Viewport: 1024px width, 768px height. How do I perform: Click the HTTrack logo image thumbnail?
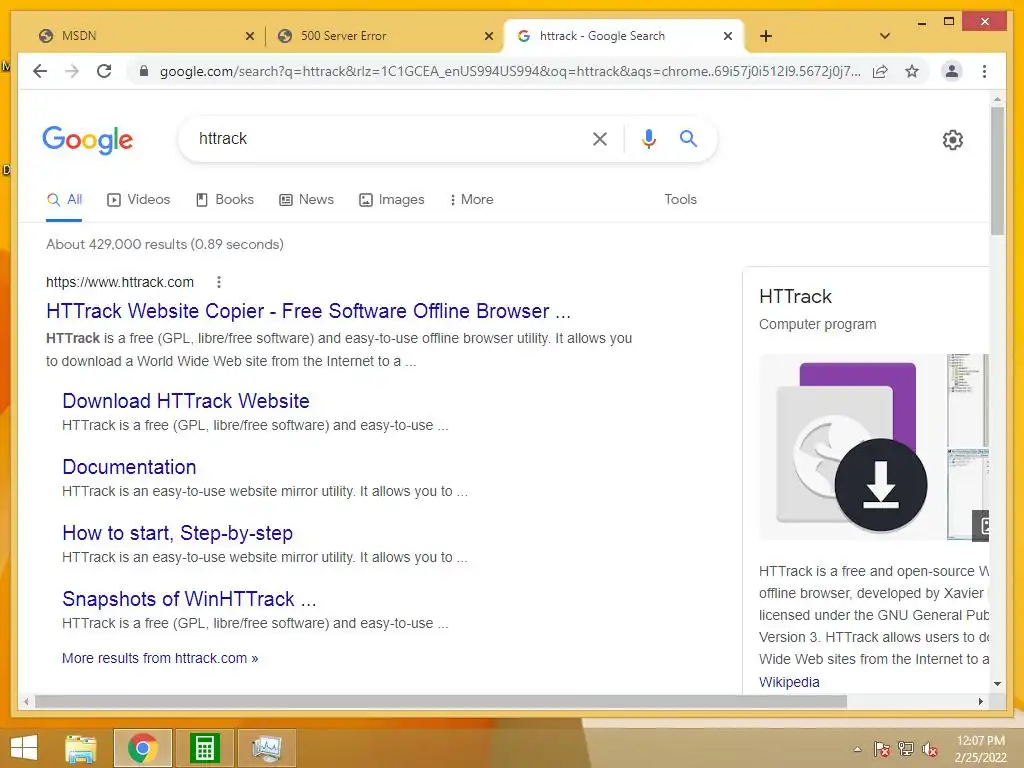851,447
